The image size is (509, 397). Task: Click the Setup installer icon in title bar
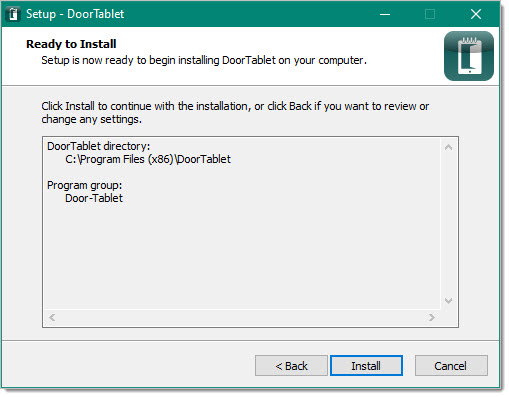[x=13, y=14]
